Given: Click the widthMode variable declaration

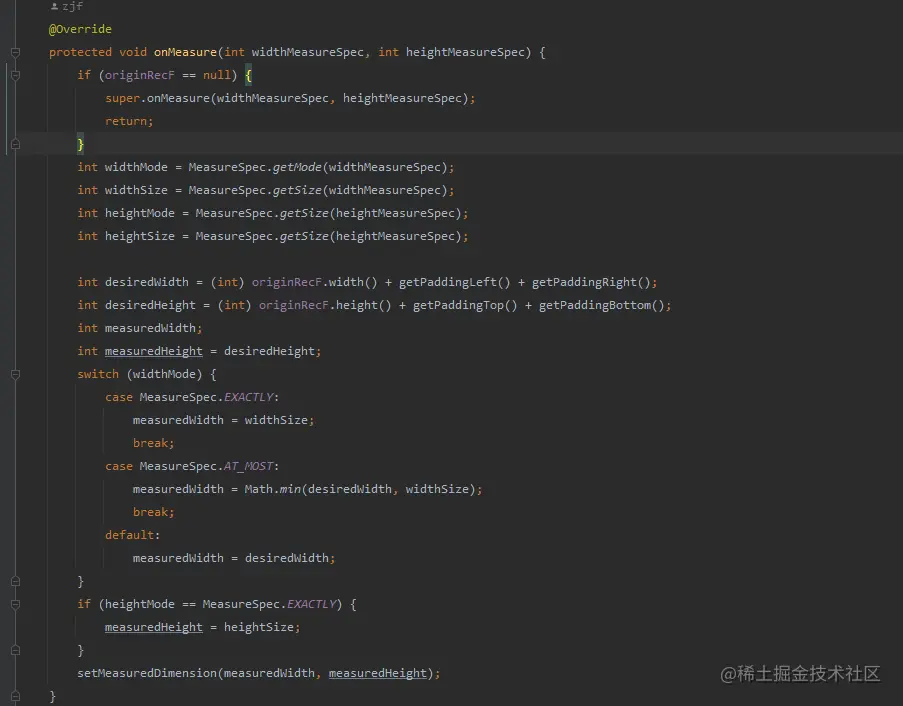Looking at the screenshot, I should [x=136, y=167].
